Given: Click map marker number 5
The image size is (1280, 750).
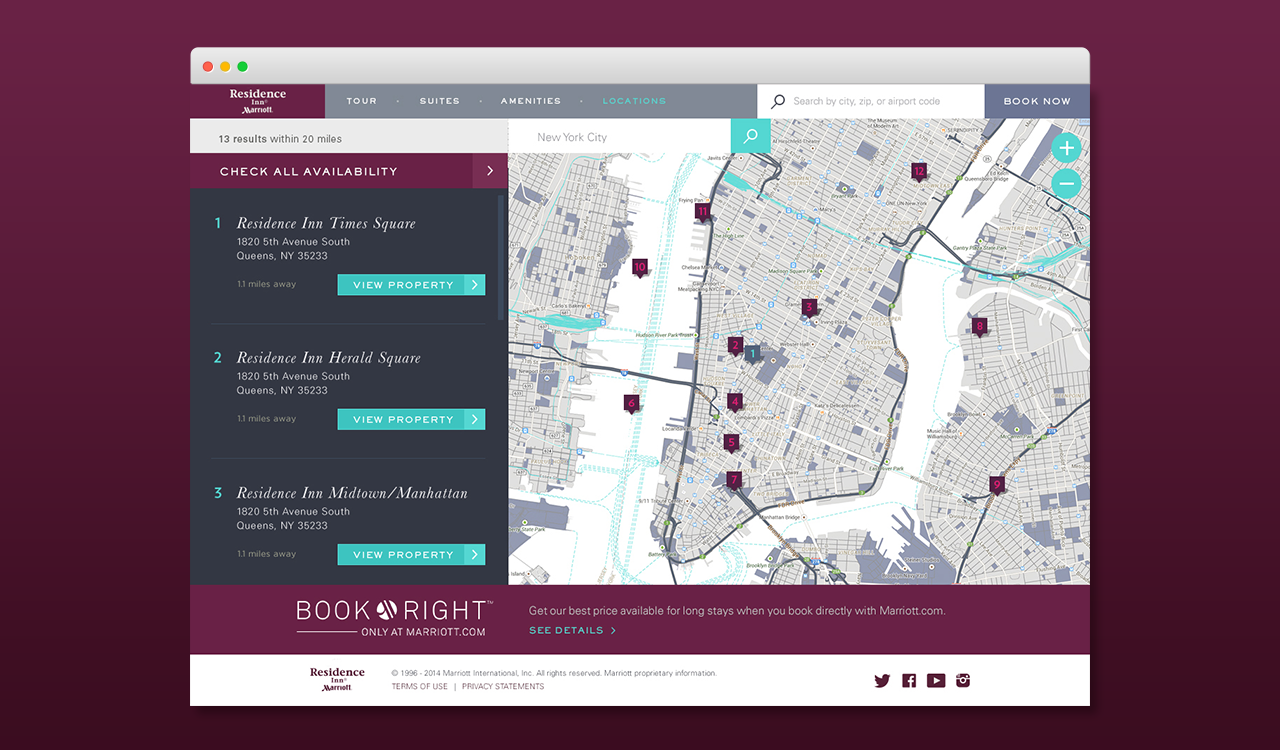Looking at the screenshot, I should tap(731, 443).
